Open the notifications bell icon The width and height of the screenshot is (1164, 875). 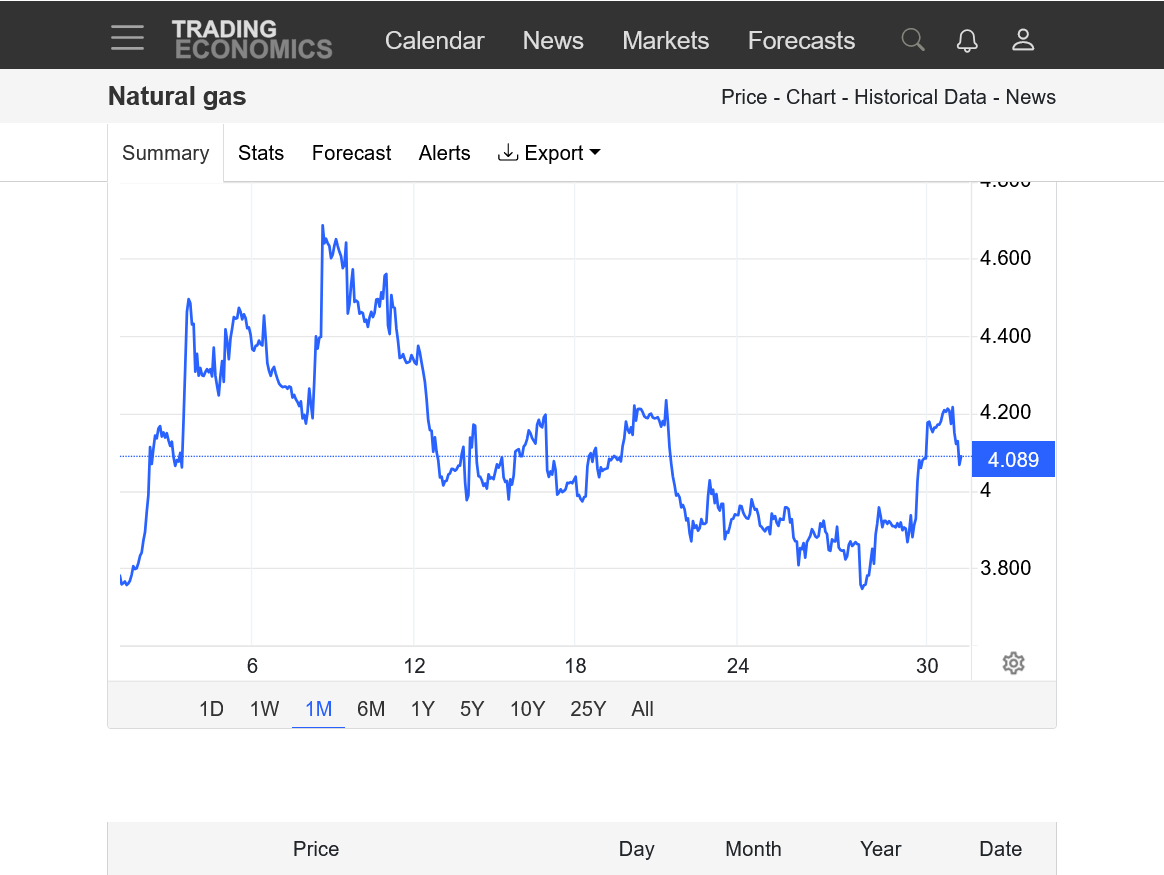click(x=967, y=40)
